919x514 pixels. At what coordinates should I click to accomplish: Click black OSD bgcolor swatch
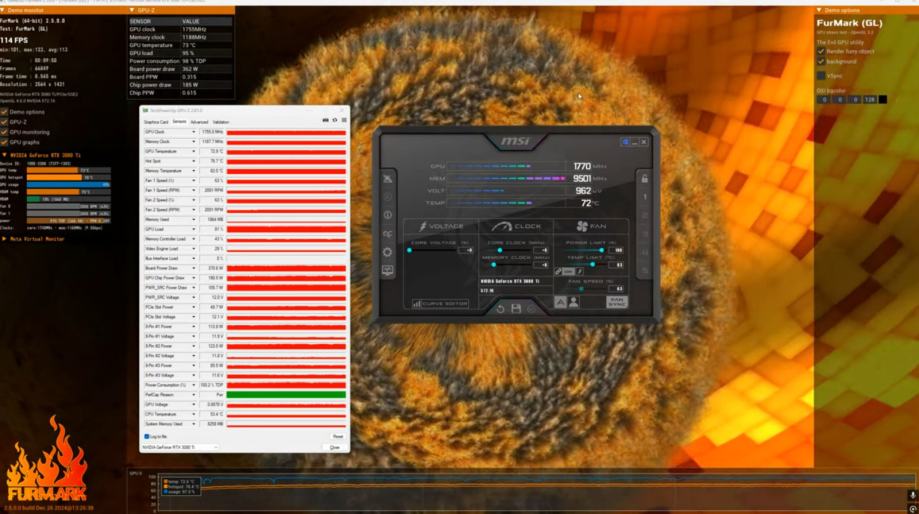883,100
